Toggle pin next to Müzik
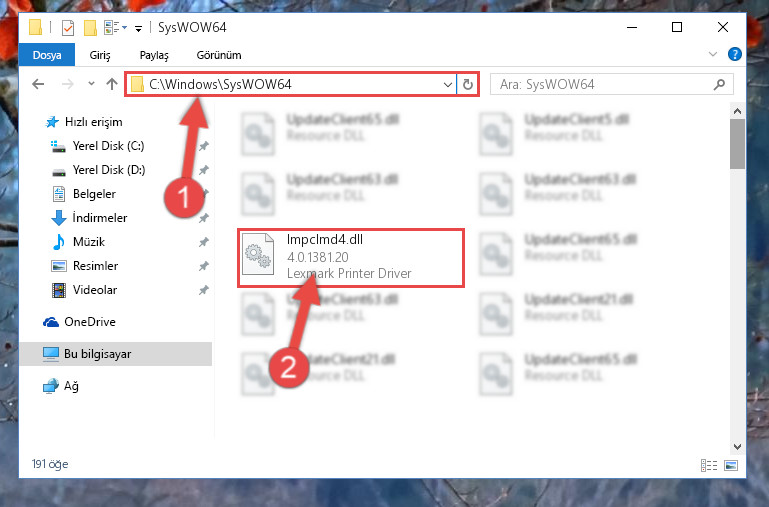The height and width of the screenshot is (507, 769). [204, 242]
